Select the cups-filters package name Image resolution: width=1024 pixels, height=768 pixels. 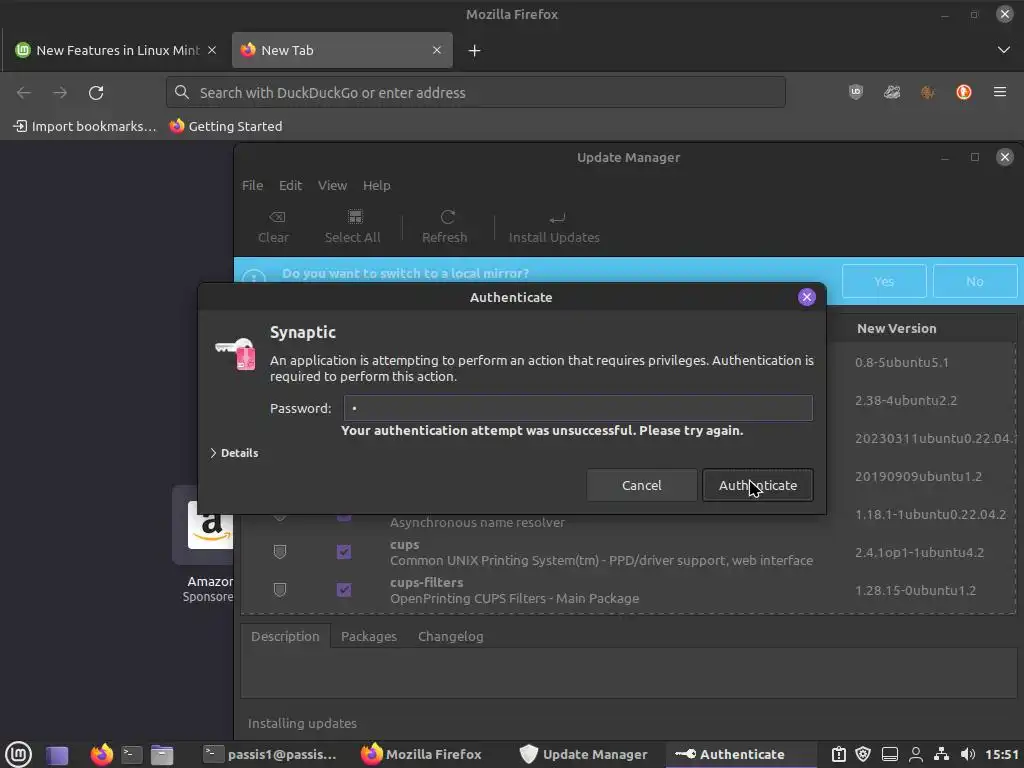(x=426, y=582)
